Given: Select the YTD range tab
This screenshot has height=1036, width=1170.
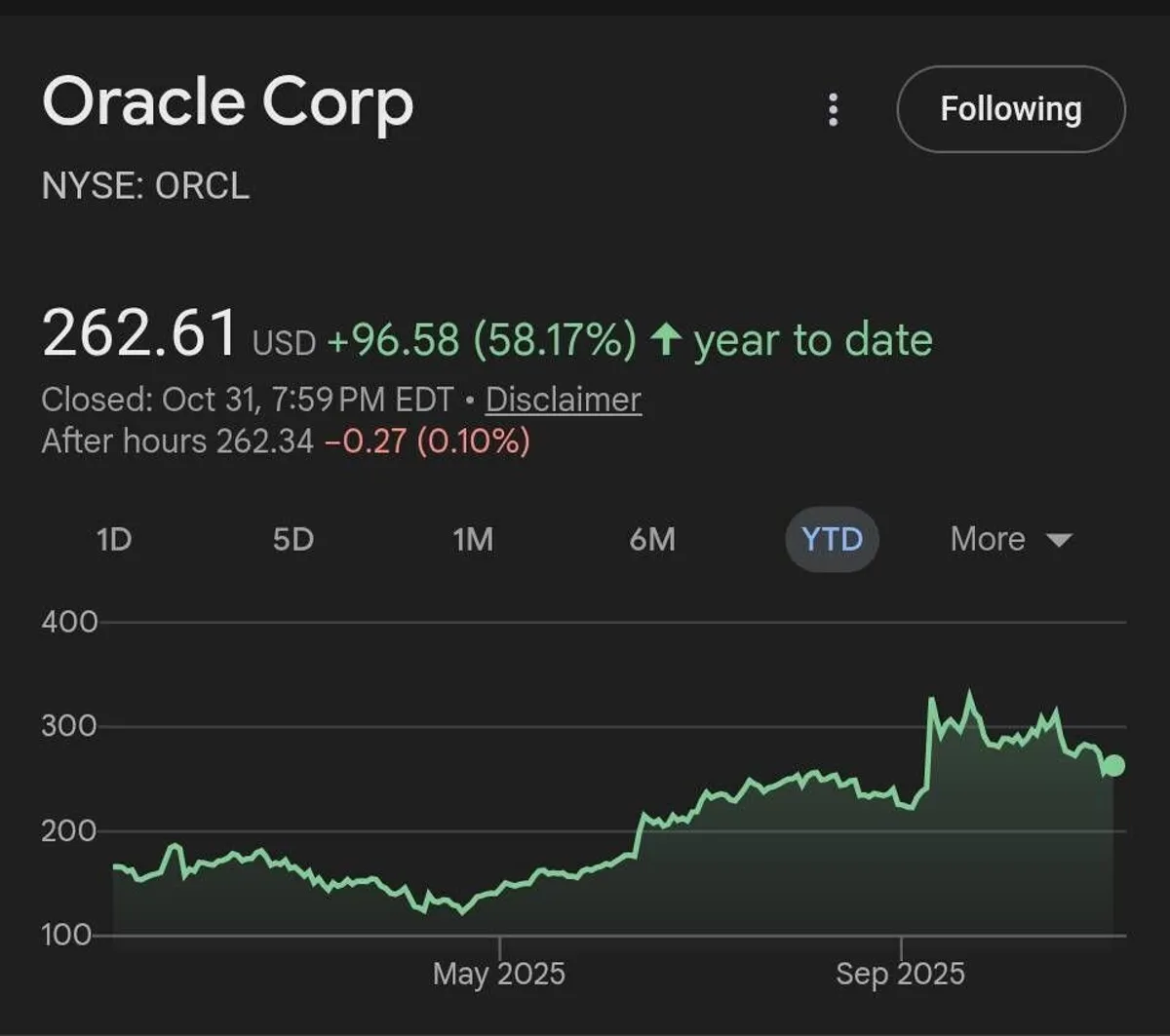Looking at the screenshot, I should click(832, 539).
